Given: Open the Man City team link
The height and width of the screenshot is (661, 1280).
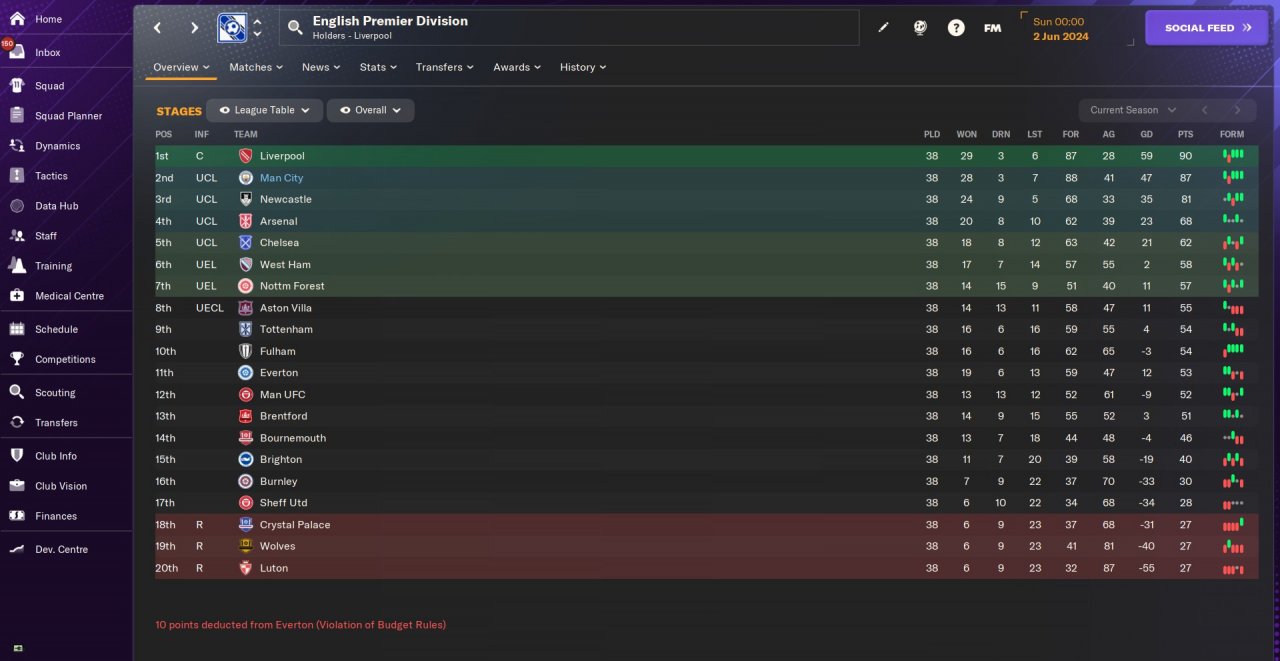Looking at the screenshot, I should tap(281, 178).
